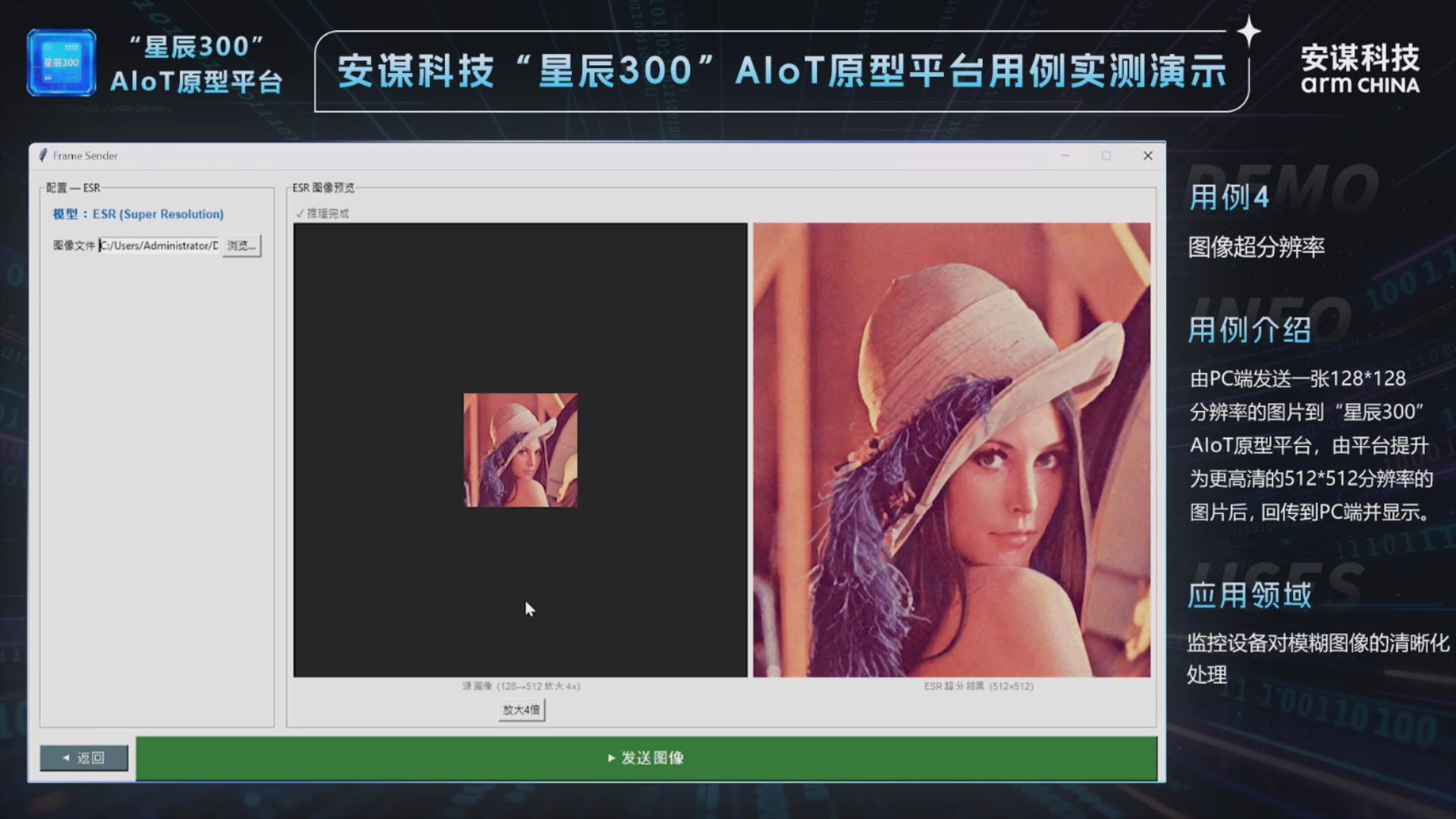1456x819 pixels.
Task: Select the small source Lena image
Action: [520, 450]
